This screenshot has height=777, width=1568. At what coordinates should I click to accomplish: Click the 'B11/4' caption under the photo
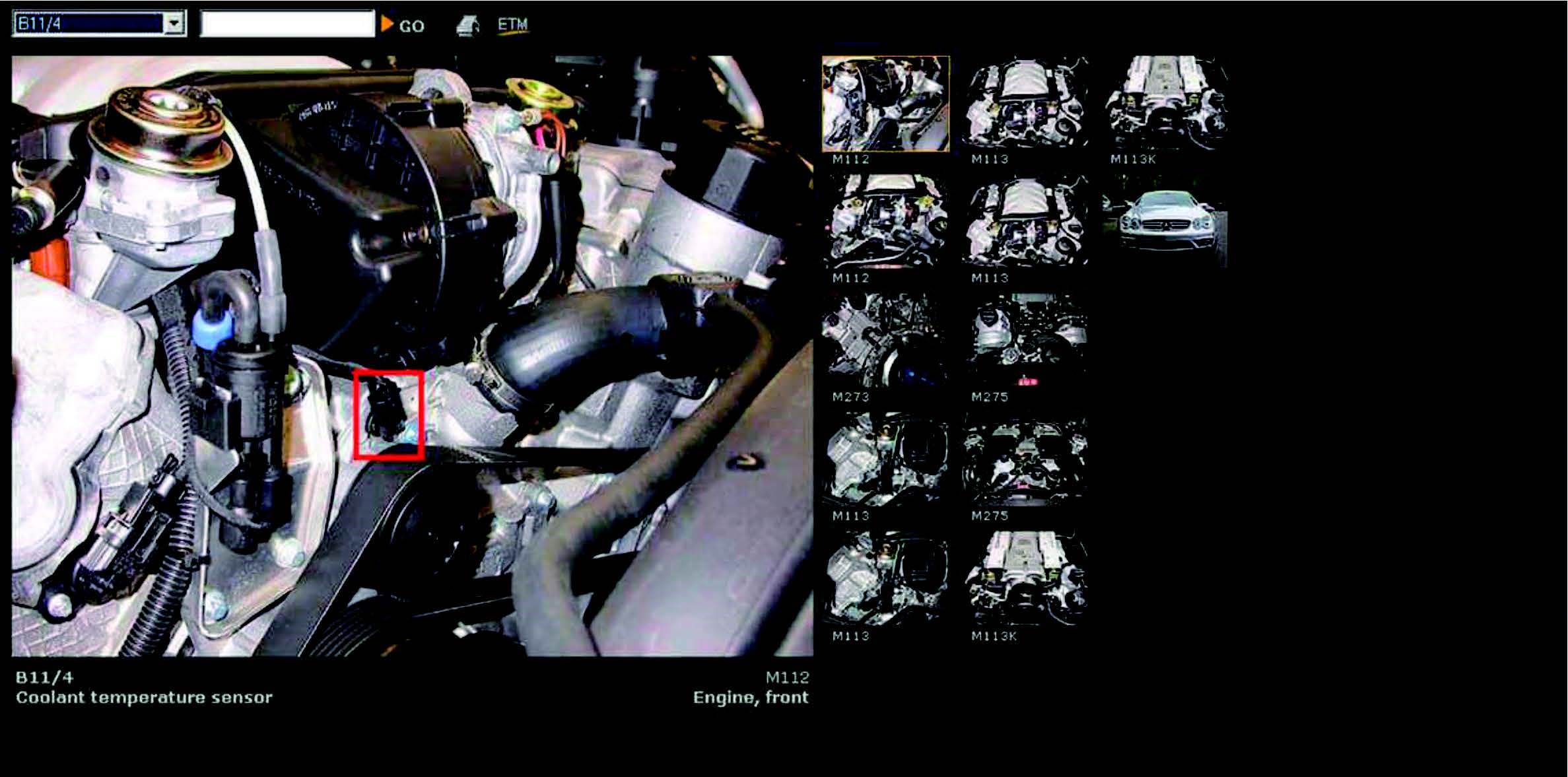point(44,677)
